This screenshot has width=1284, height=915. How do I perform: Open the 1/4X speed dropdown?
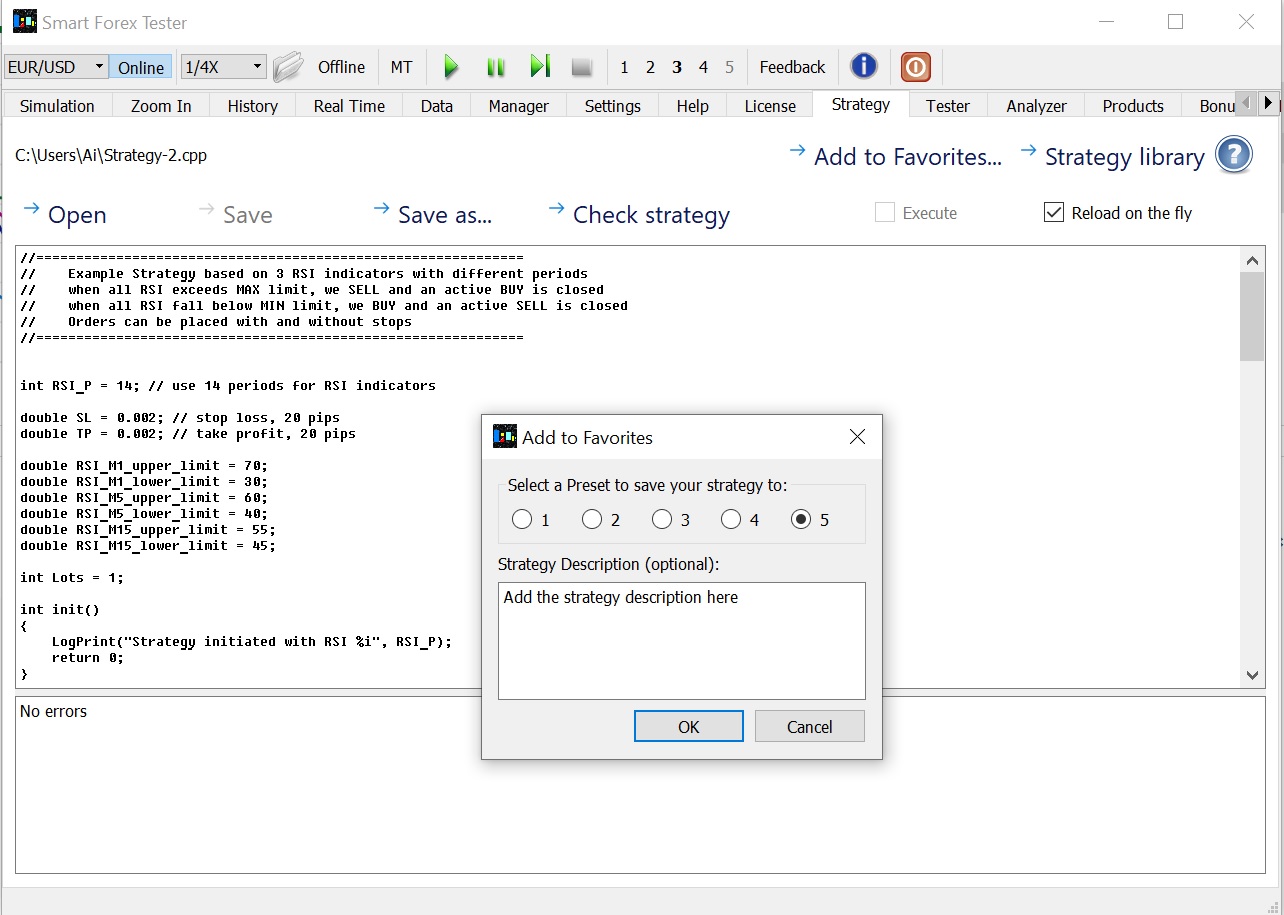point(223,67)
